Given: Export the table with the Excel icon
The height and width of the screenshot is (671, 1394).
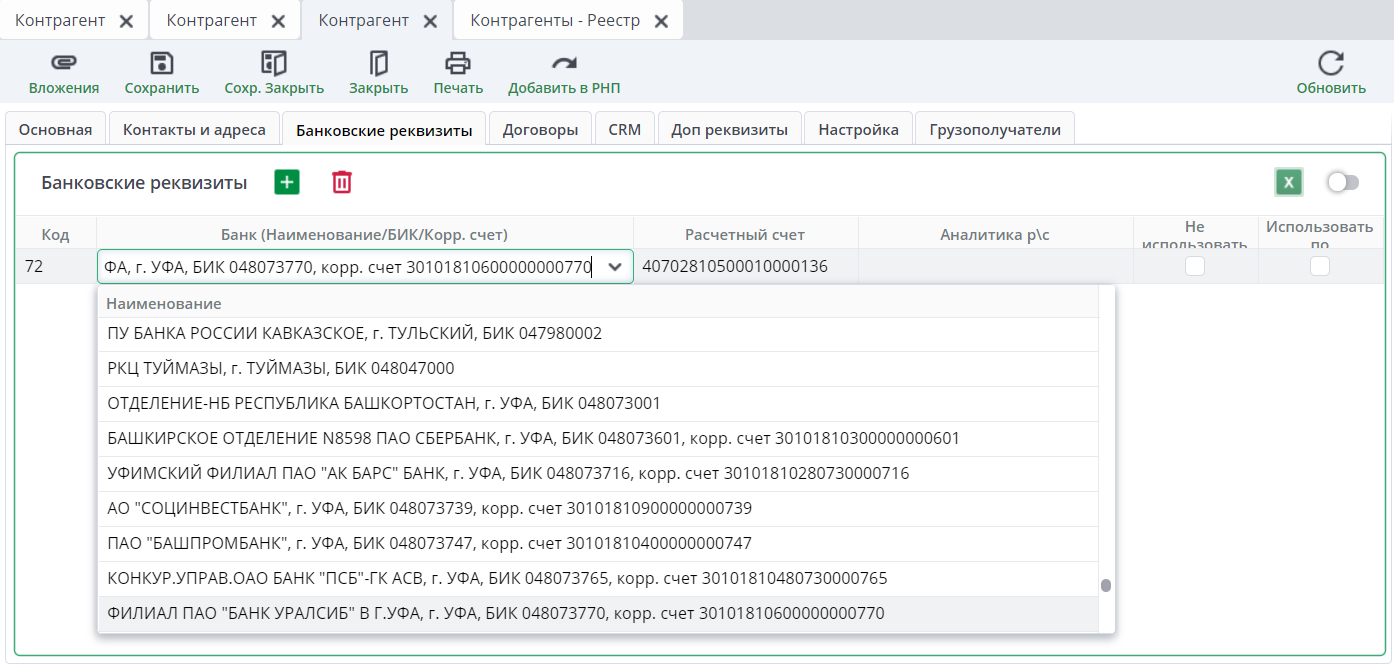Looking at the screenshot, I should point(1288,182).
